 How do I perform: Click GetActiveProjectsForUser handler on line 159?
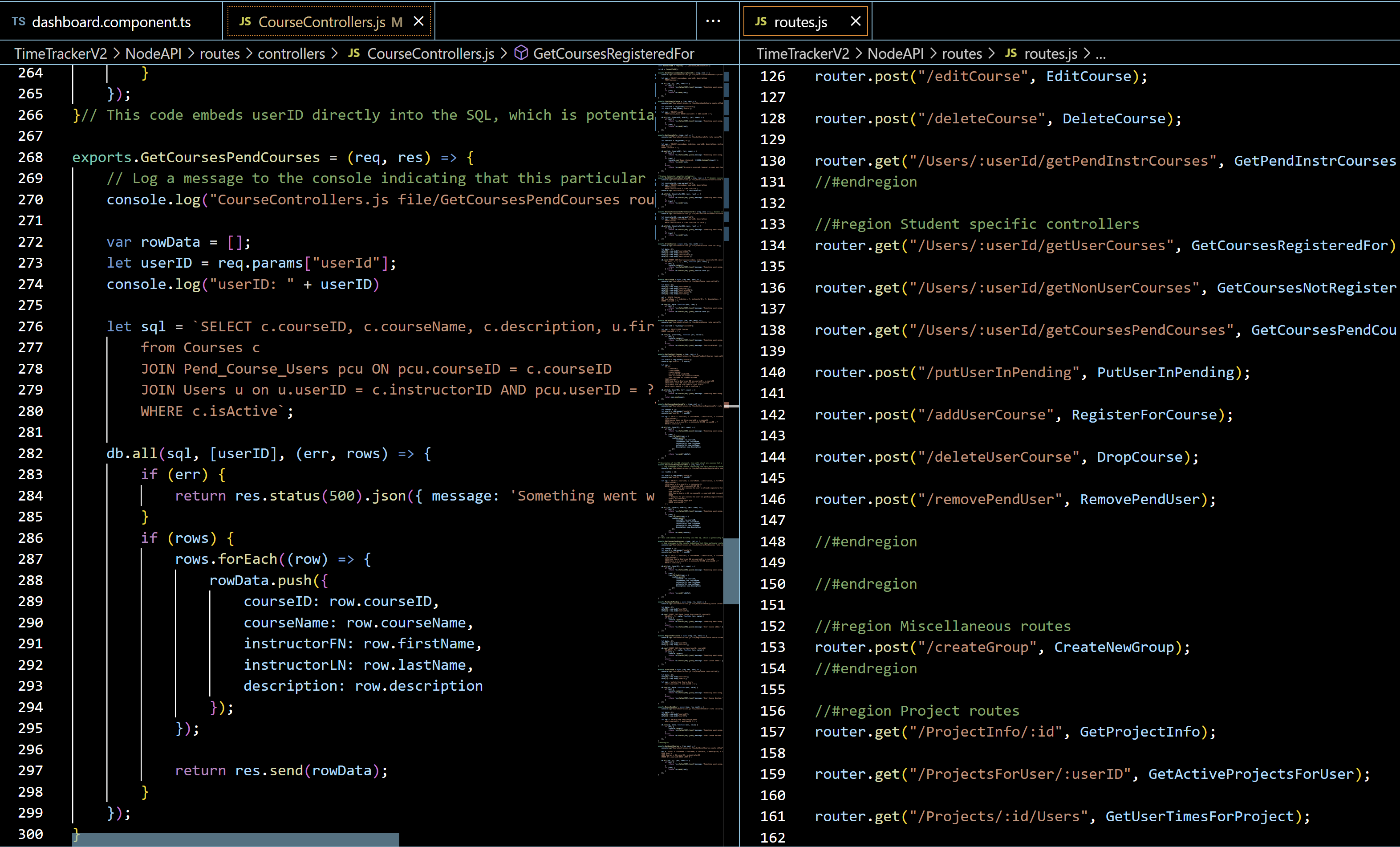pyautogui.click(x=1251, y=774)
